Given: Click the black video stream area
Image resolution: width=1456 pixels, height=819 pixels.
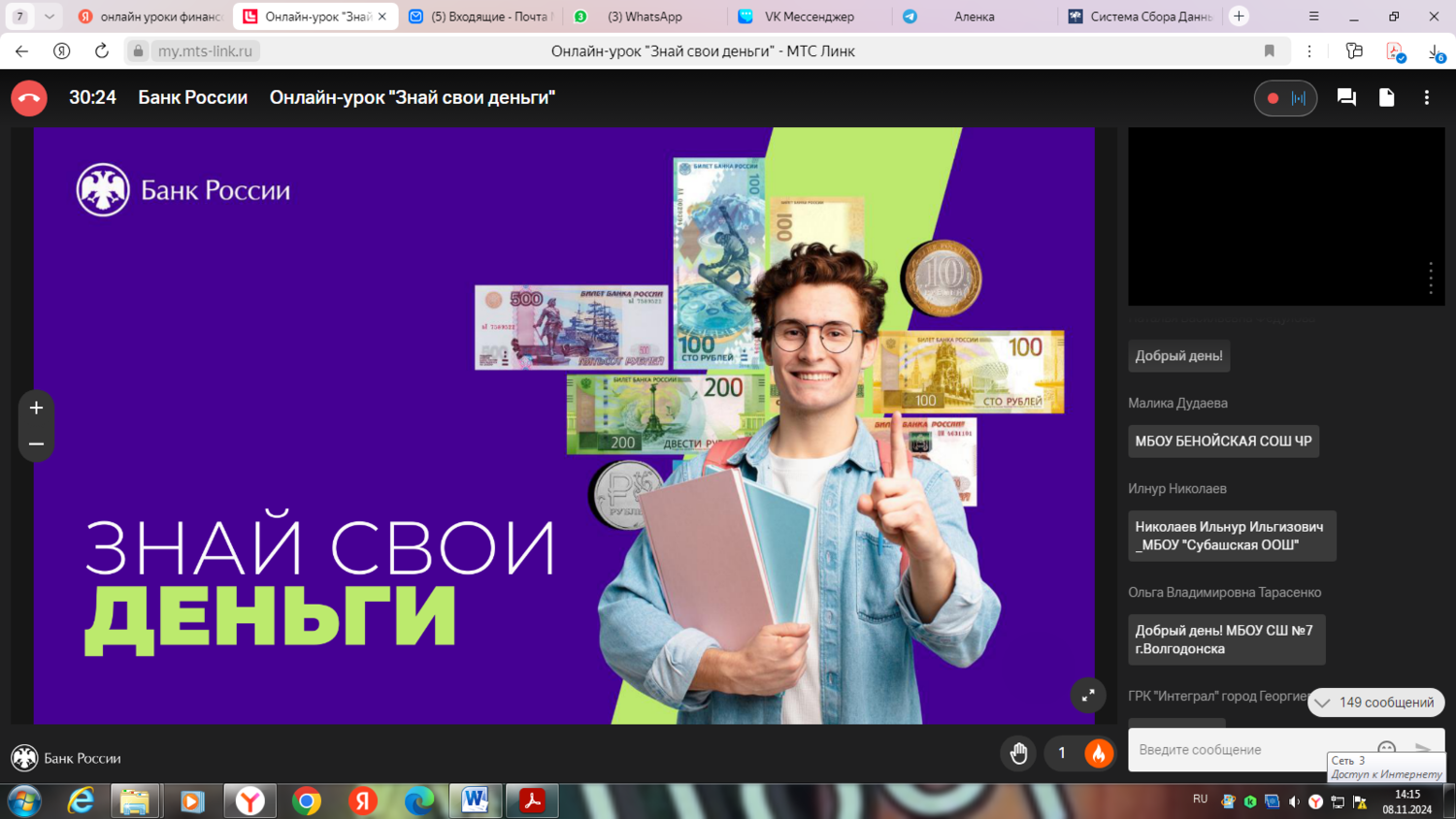Looking at the screenshot, I should 1286,216.
